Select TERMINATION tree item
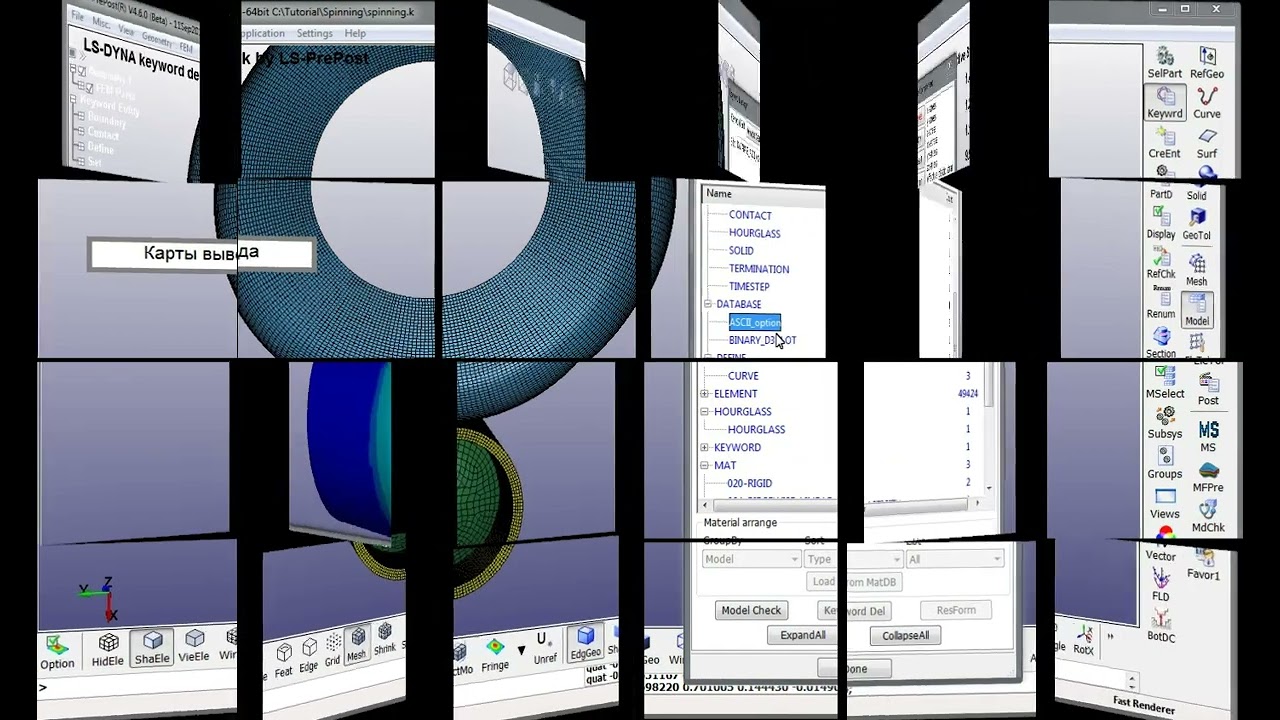1280x720 pixels. (759, 269)
